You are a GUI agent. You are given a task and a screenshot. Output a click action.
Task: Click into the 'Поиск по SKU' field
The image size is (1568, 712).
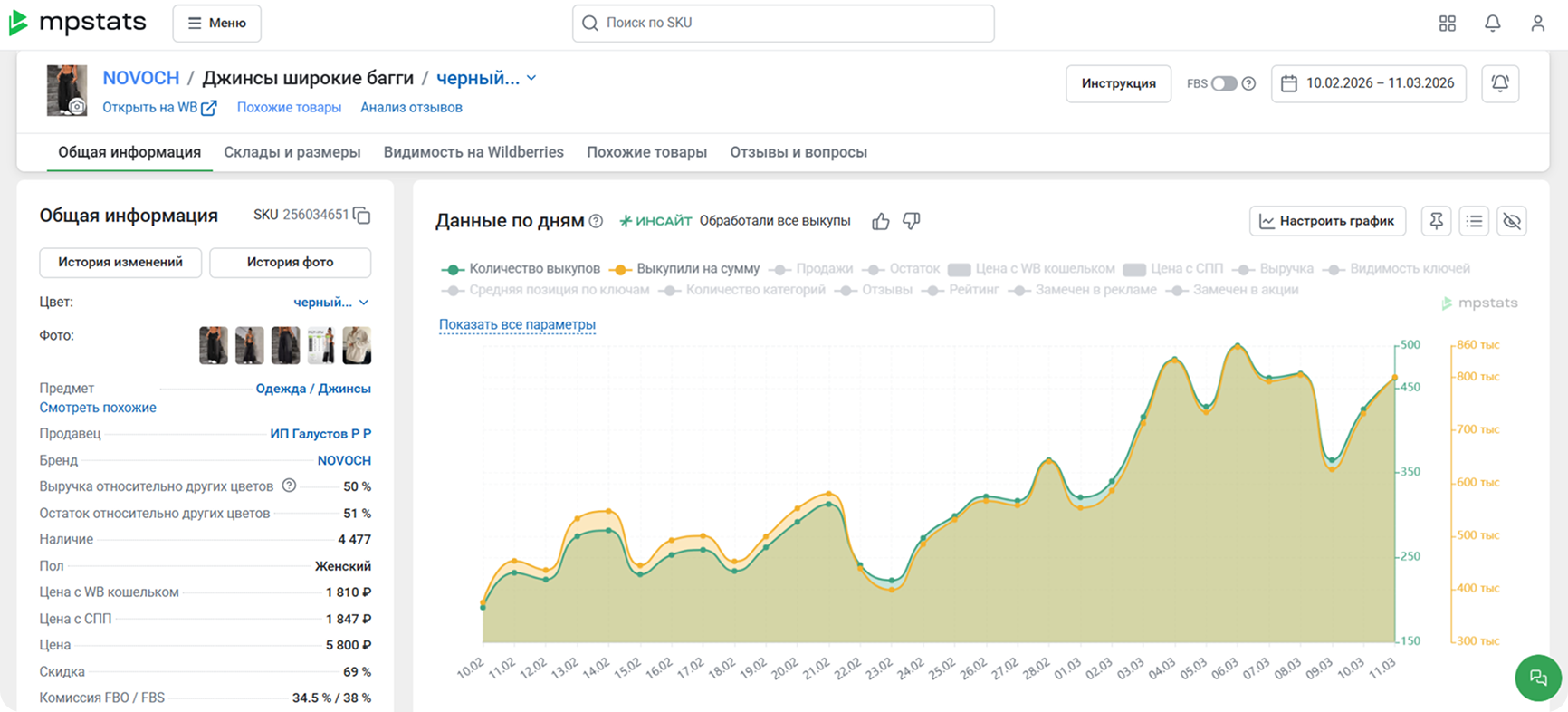coord(783,24)
